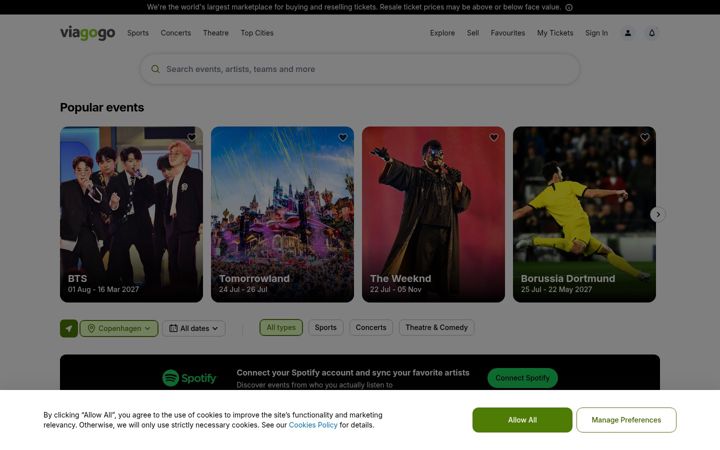Click Manage Preferences button
This screenshot has width=720, height=450.
[x=626, y=420]
